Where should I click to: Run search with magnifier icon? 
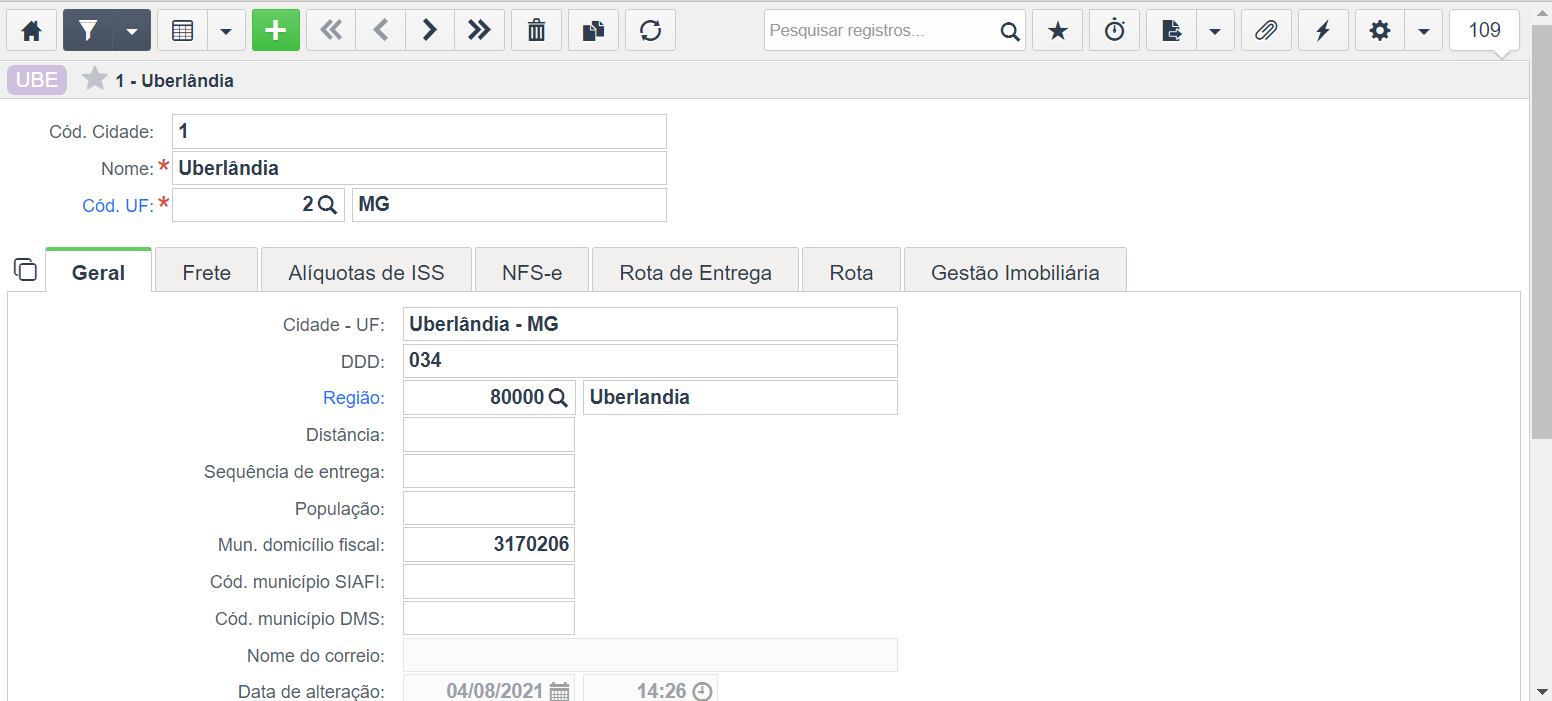pyautogui.click(x=1010, y=32)
